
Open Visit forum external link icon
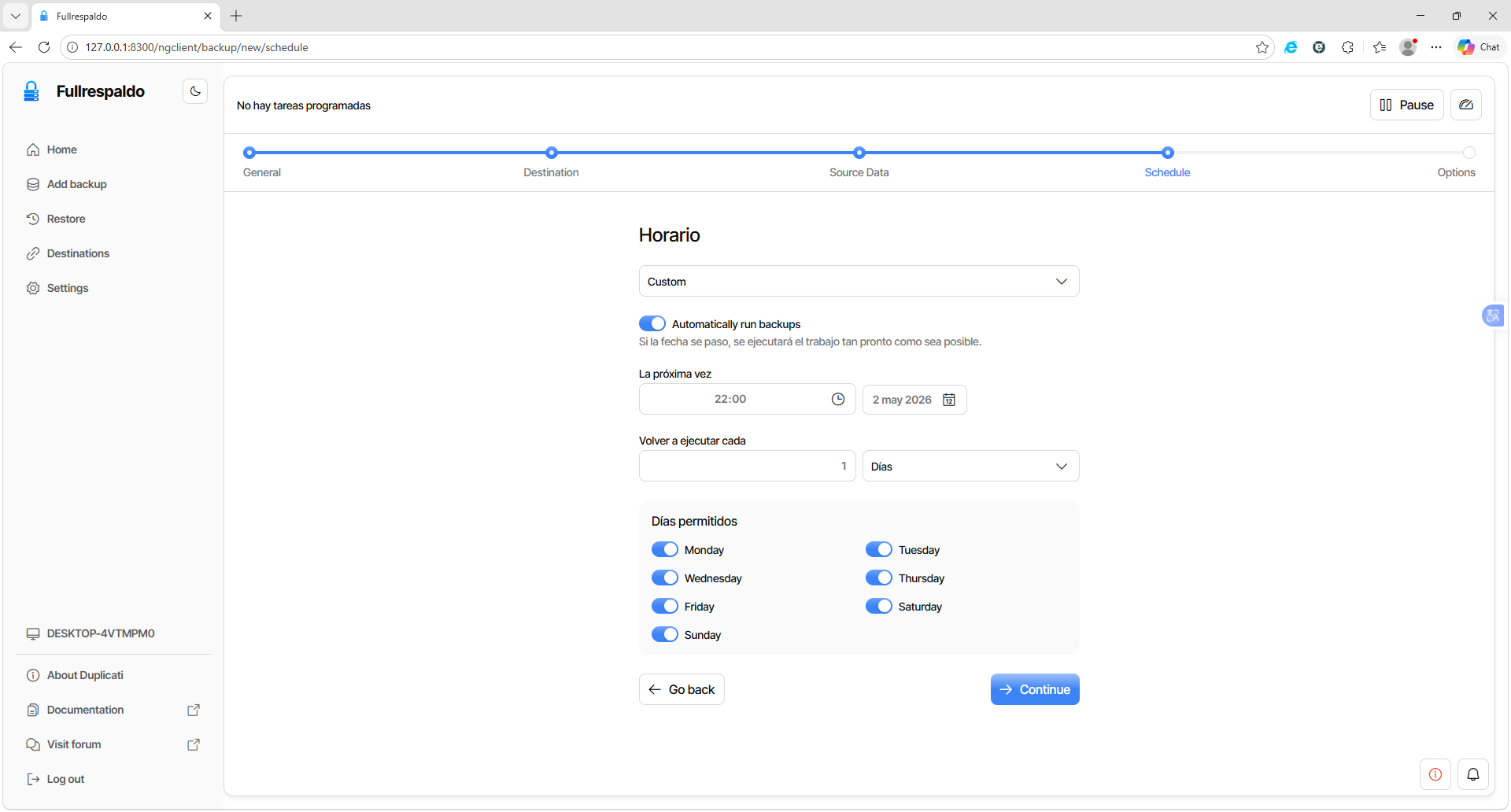194,744
